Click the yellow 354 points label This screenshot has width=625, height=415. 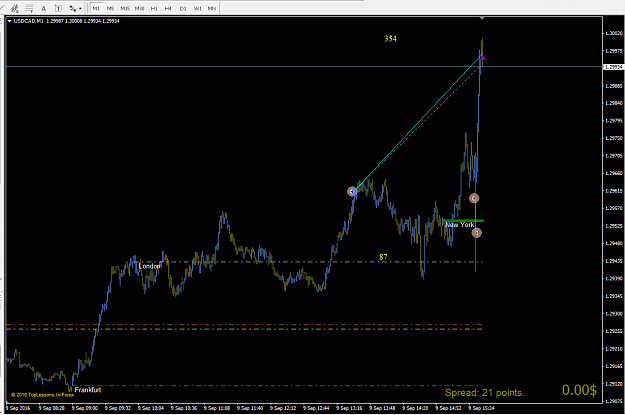click(x=390, y=38)
